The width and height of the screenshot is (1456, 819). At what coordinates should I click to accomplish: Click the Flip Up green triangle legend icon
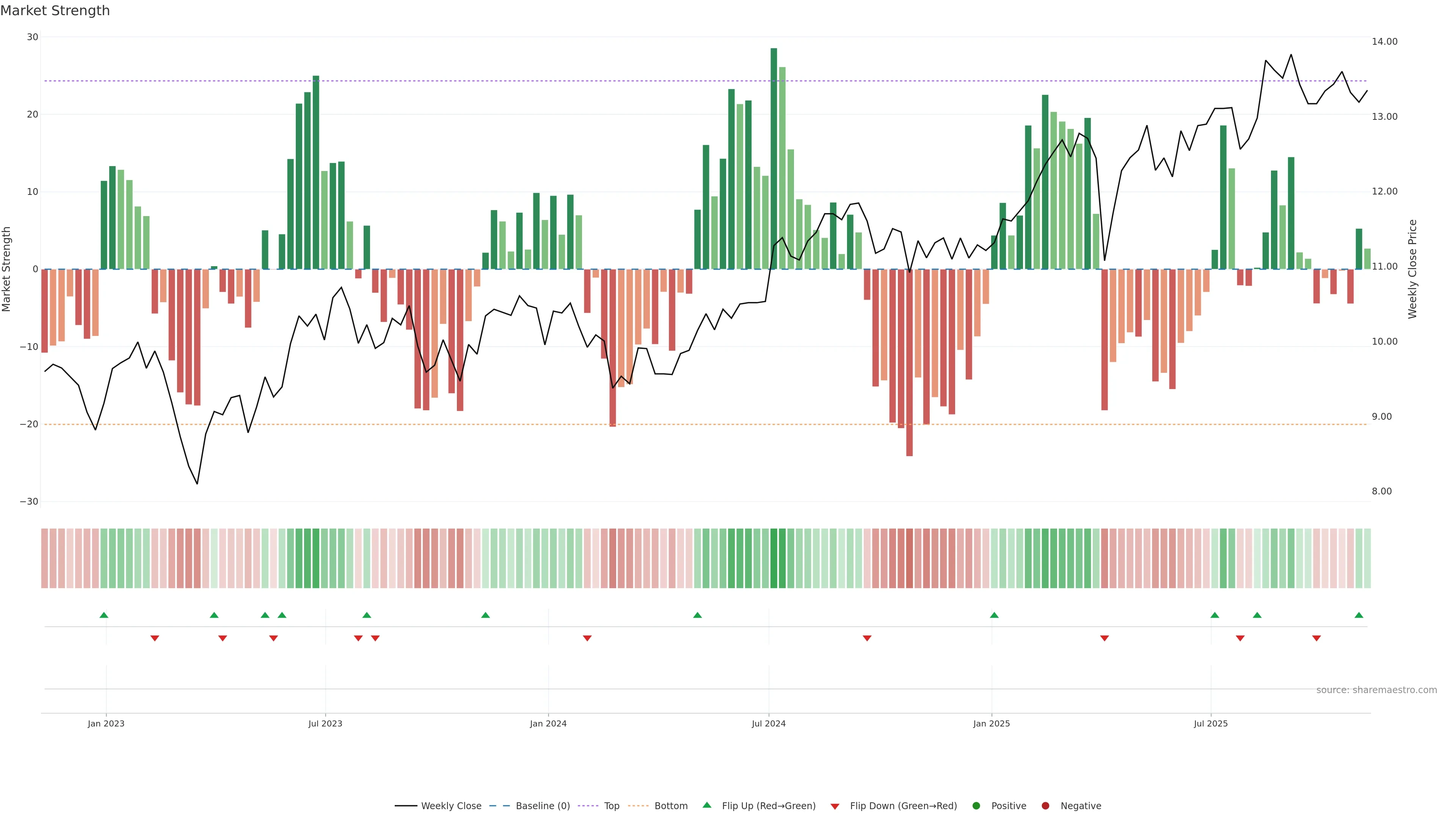click(706, 805)
